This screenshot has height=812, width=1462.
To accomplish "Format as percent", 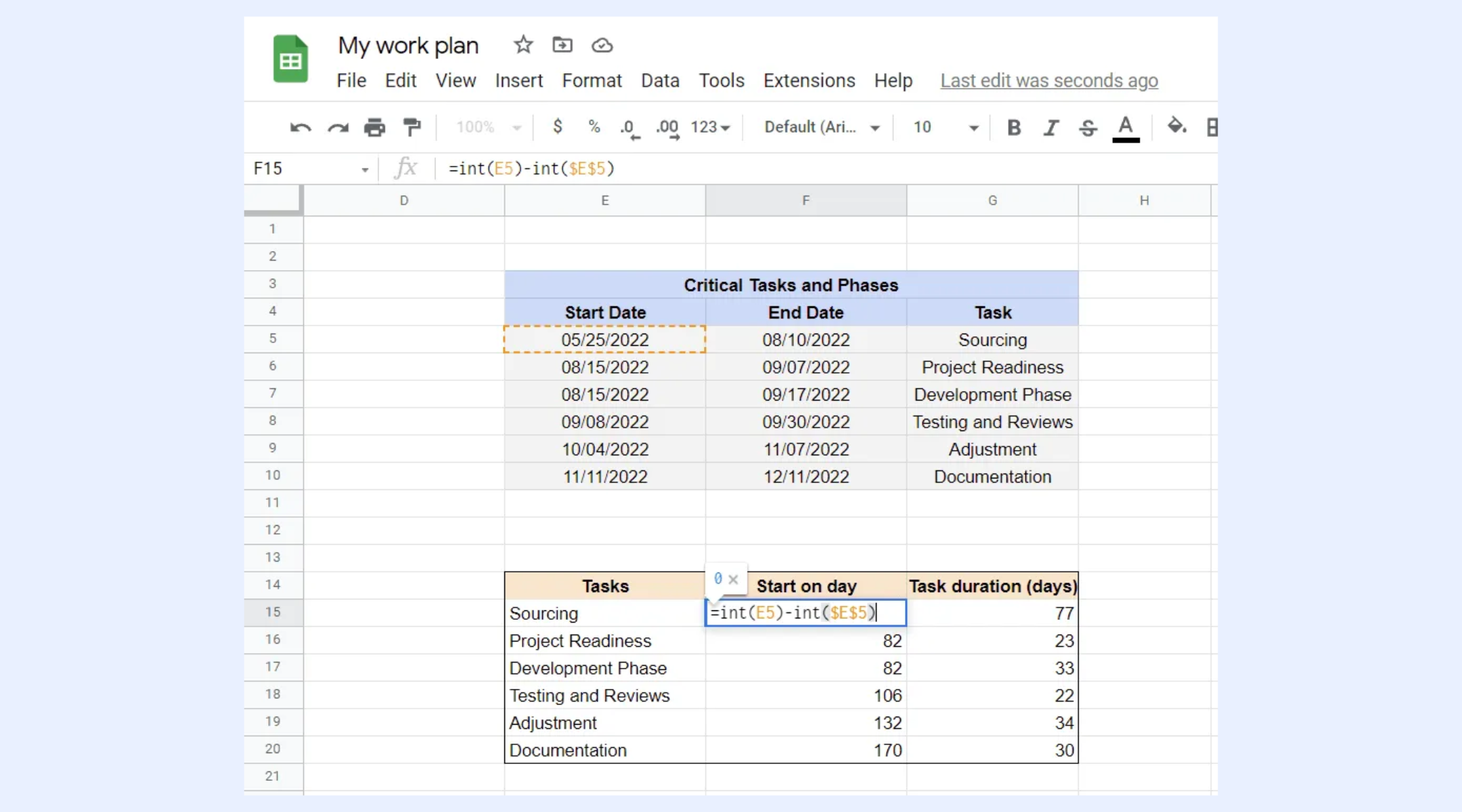I will pos(594,127).
